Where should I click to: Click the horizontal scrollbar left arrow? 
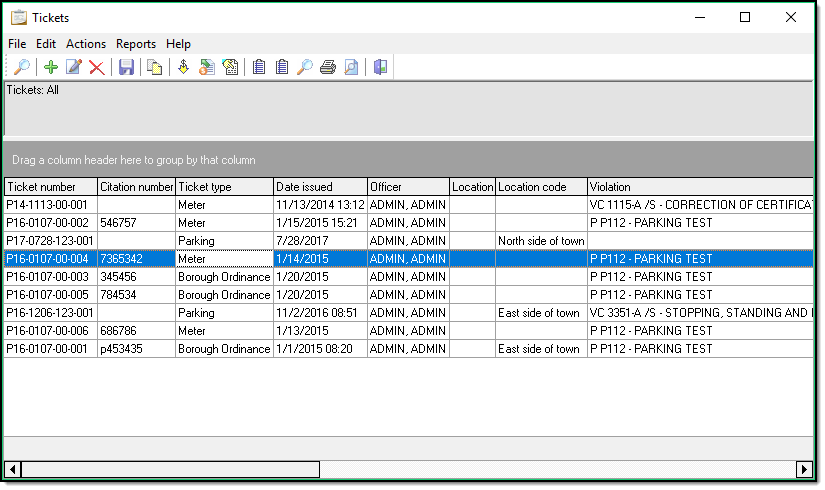pos(13,469)
